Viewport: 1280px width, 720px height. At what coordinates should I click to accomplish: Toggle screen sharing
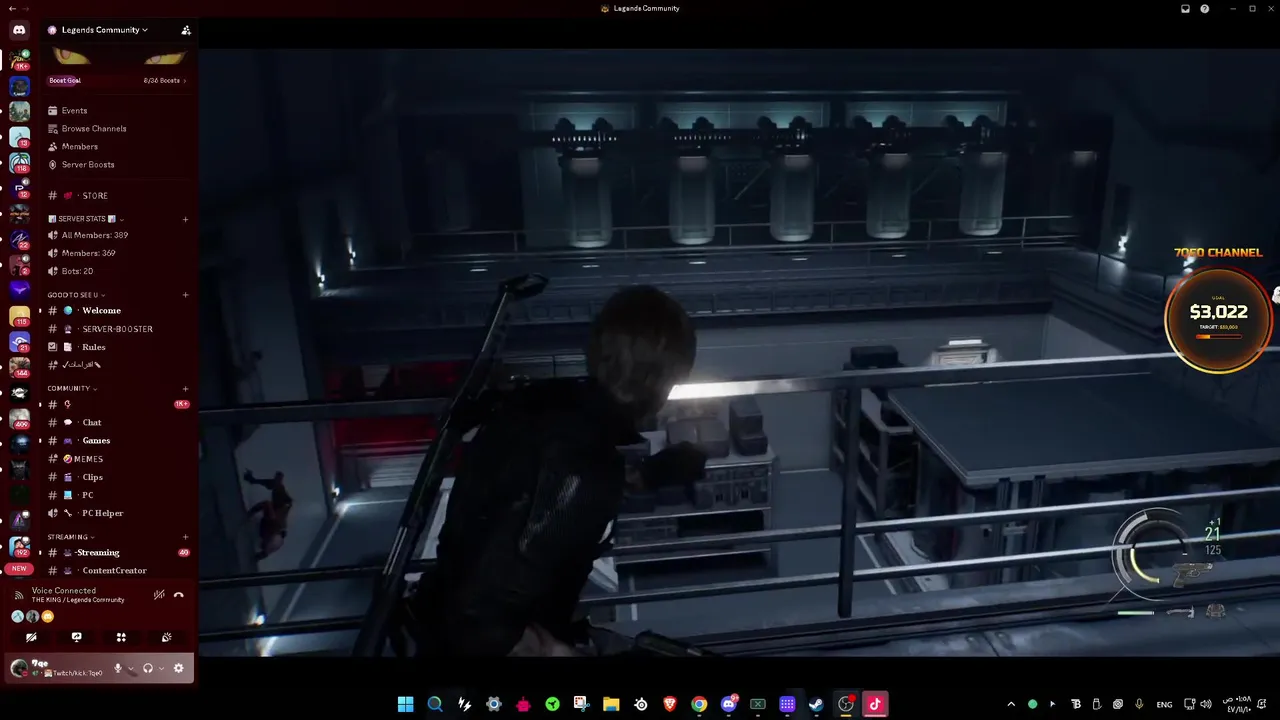pos(76,637)
